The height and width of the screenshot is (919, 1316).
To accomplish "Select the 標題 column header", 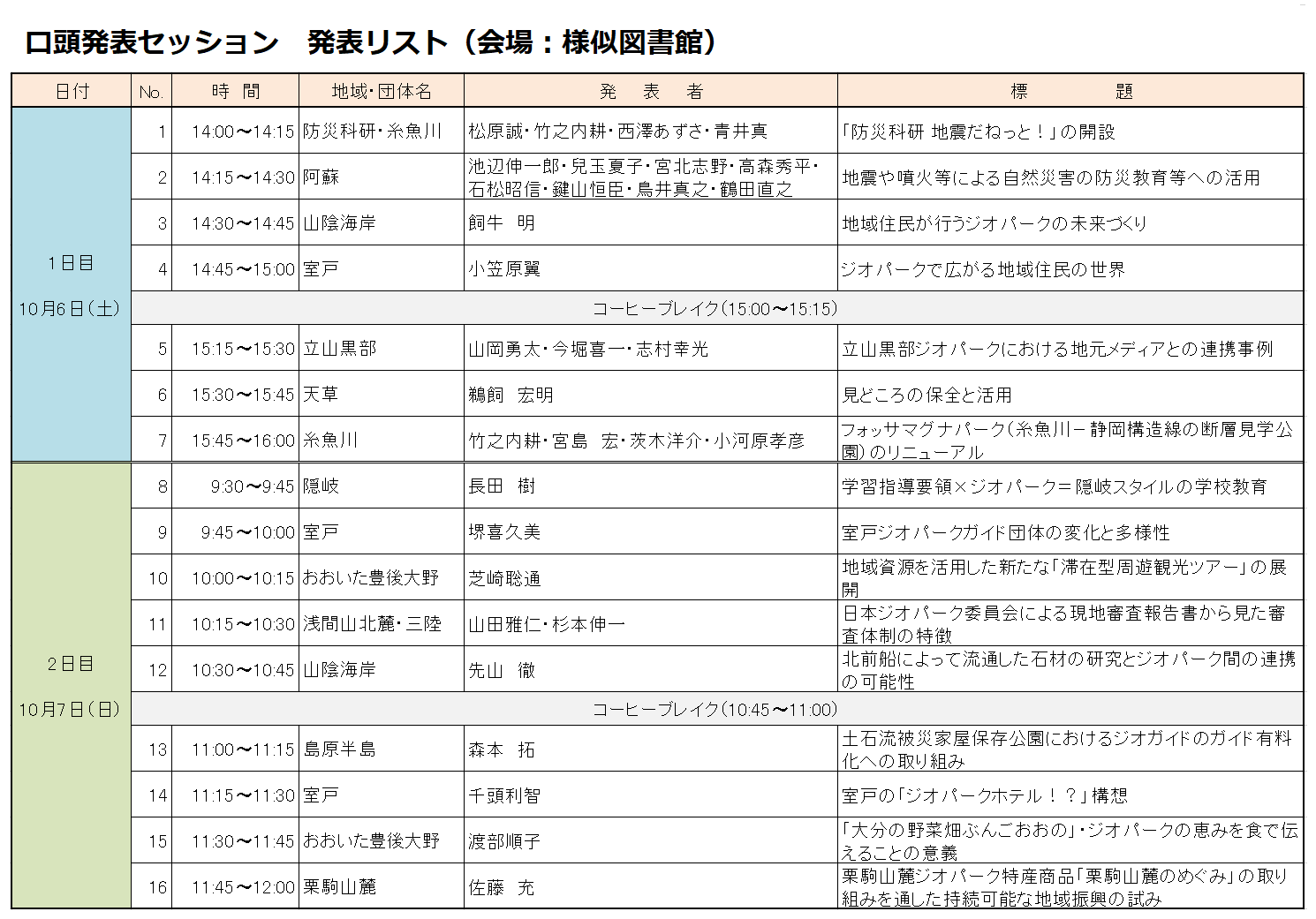I will tap(1070, 92).
